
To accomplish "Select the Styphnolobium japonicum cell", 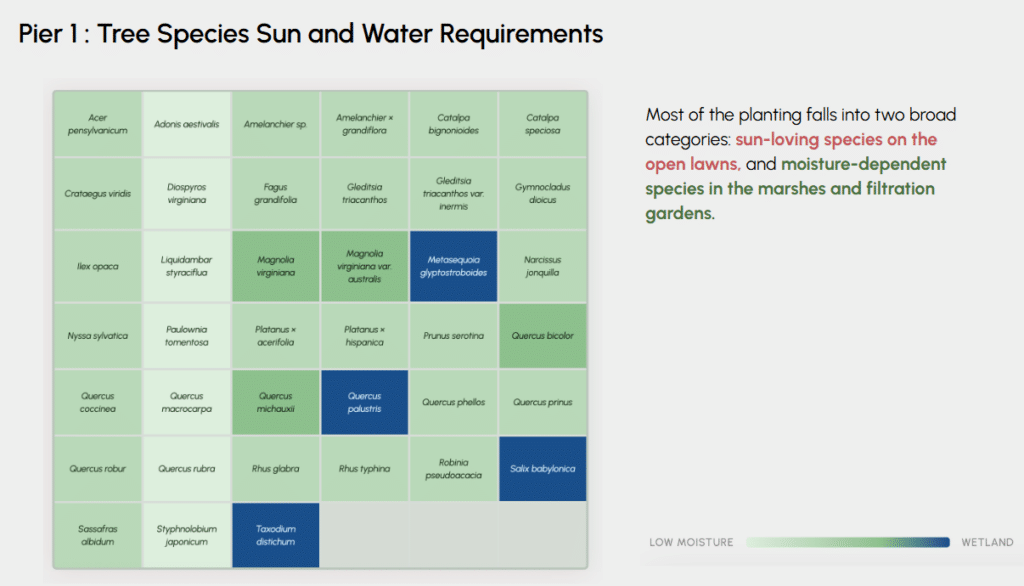I will [186, 535].
